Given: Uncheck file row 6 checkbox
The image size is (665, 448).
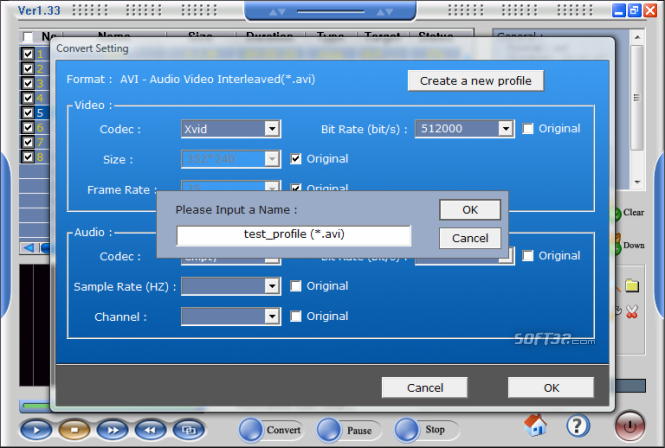Looking at the screenshot, I should pyautogui.click(x=28, y=127).
